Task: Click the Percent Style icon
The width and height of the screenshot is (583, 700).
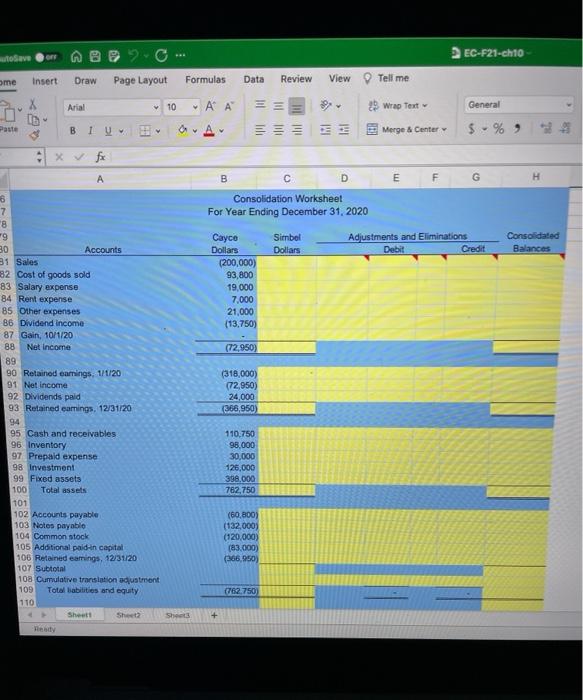Action: pyautogui.click(x=499, y=129)
